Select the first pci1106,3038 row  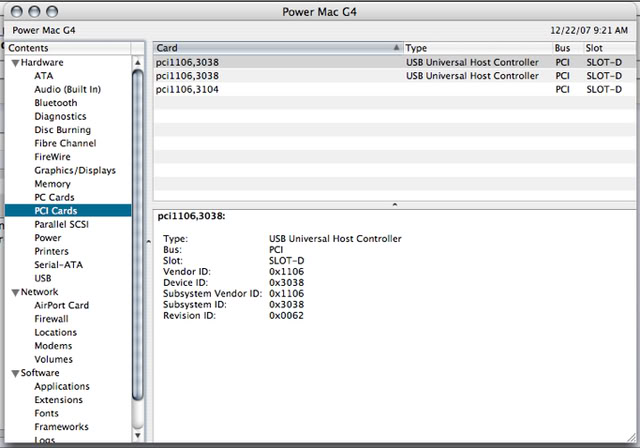click(x=394, y=62)
